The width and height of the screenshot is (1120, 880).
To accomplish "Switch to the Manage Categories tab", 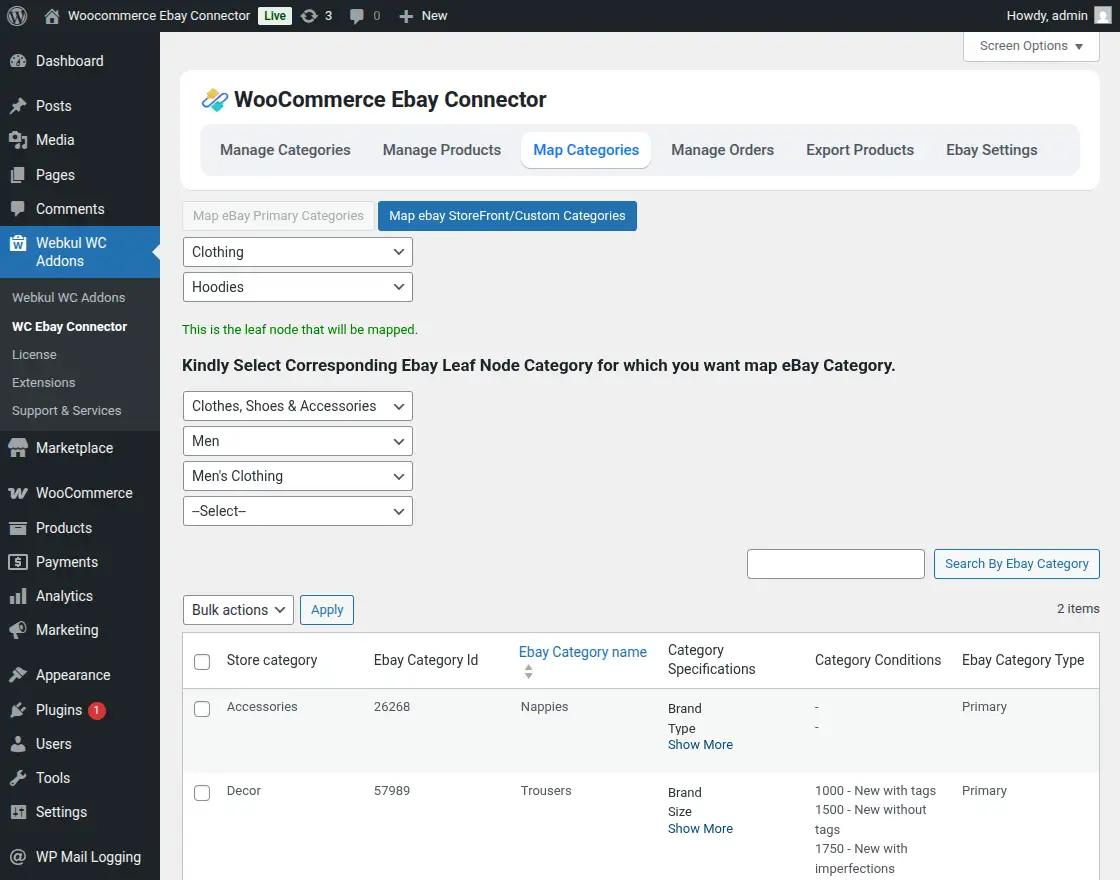I will tap(285, 150).
